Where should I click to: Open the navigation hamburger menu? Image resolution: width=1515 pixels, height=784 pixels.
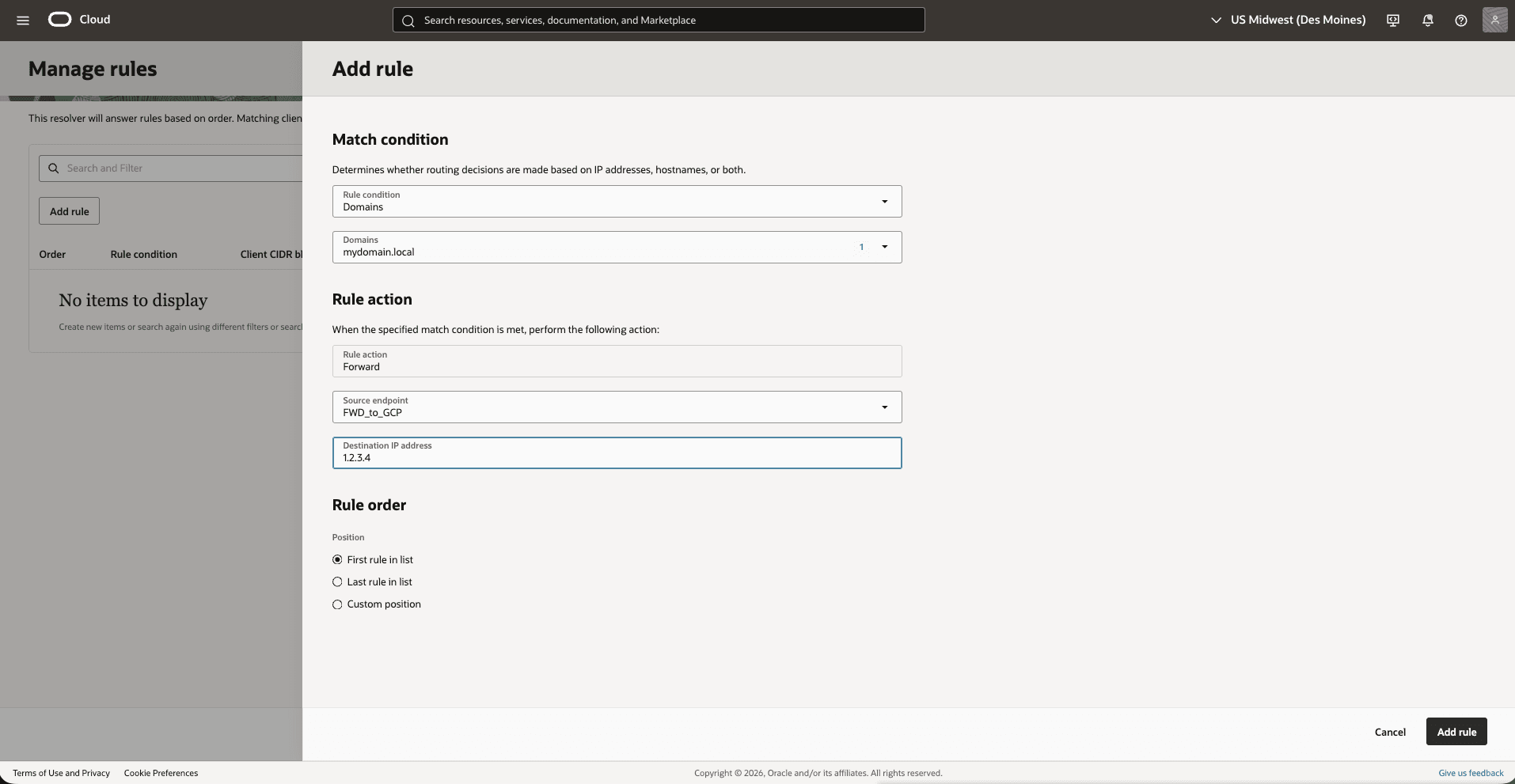pyautogui.click(x=22, y=20)
